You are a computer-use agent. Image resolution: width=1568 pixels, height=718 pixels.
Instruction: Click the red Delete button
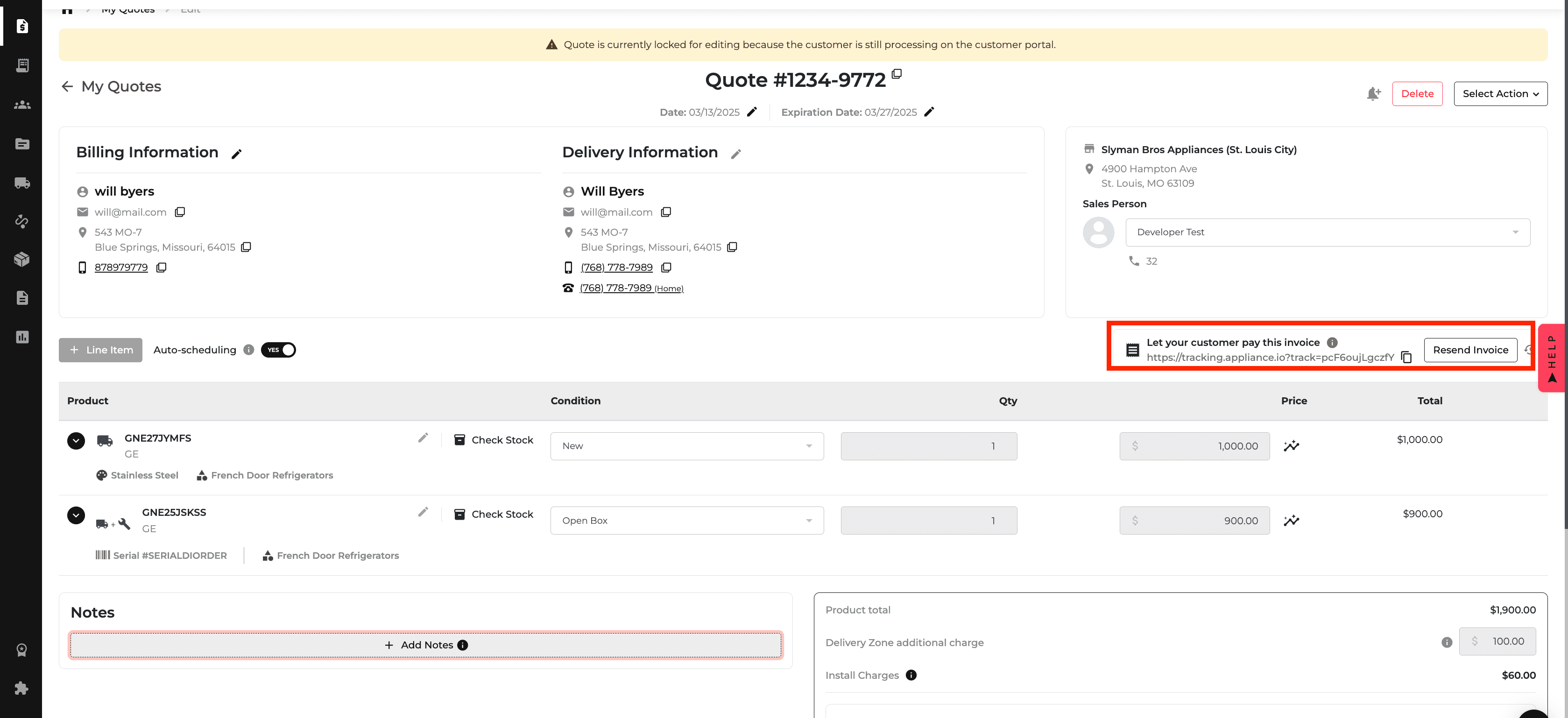(1417, 94)
